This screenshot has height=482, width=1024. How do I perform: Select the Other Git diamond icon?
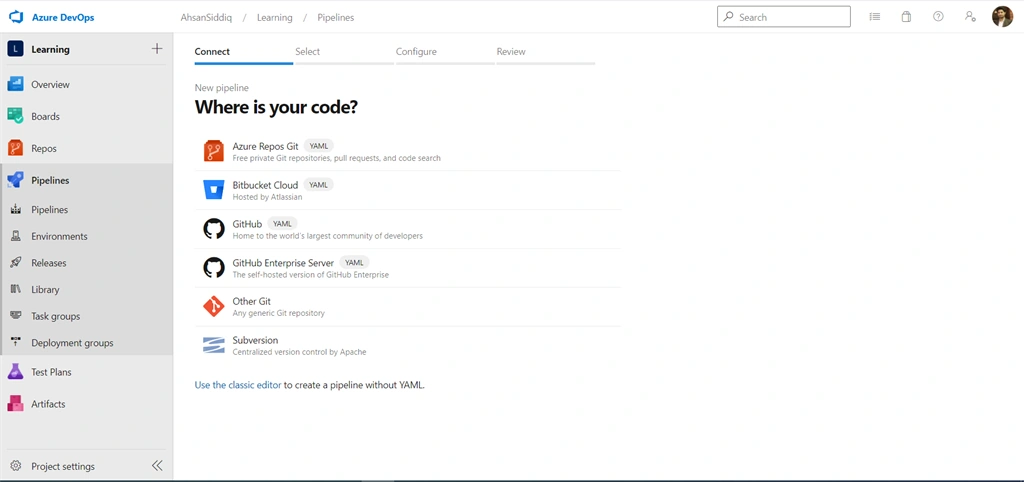click(214, 306)
